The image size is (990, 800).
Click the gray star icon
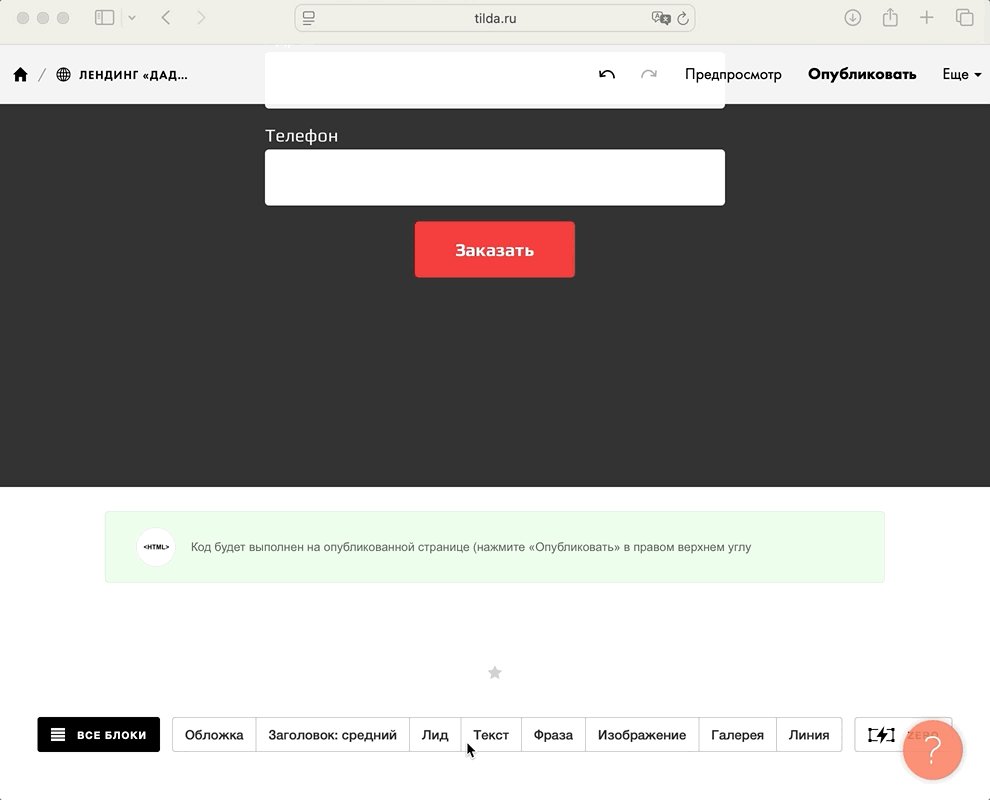click(494, 673)
